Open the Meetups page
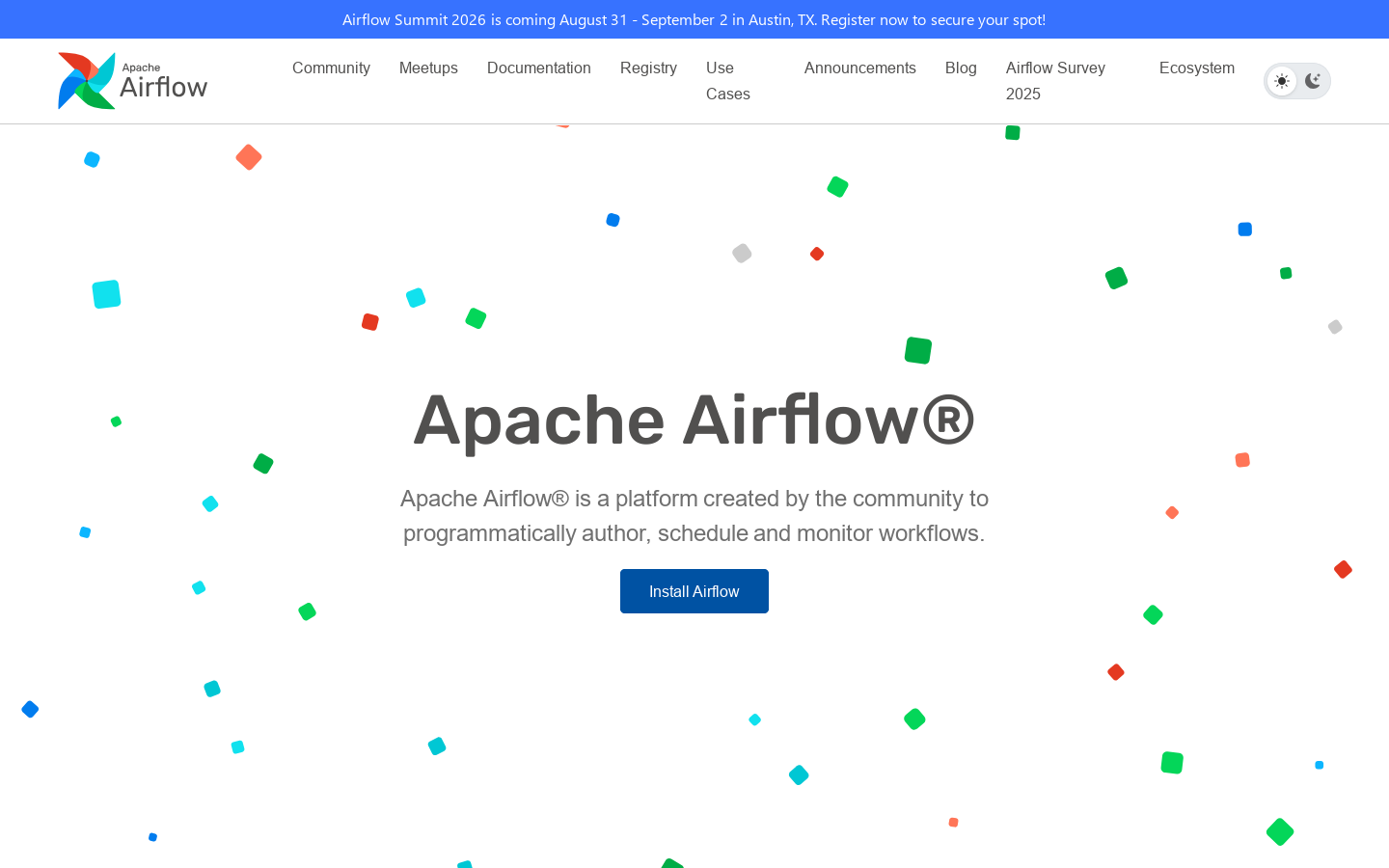The image size is (1389, 868). click(x=428, y=68)
